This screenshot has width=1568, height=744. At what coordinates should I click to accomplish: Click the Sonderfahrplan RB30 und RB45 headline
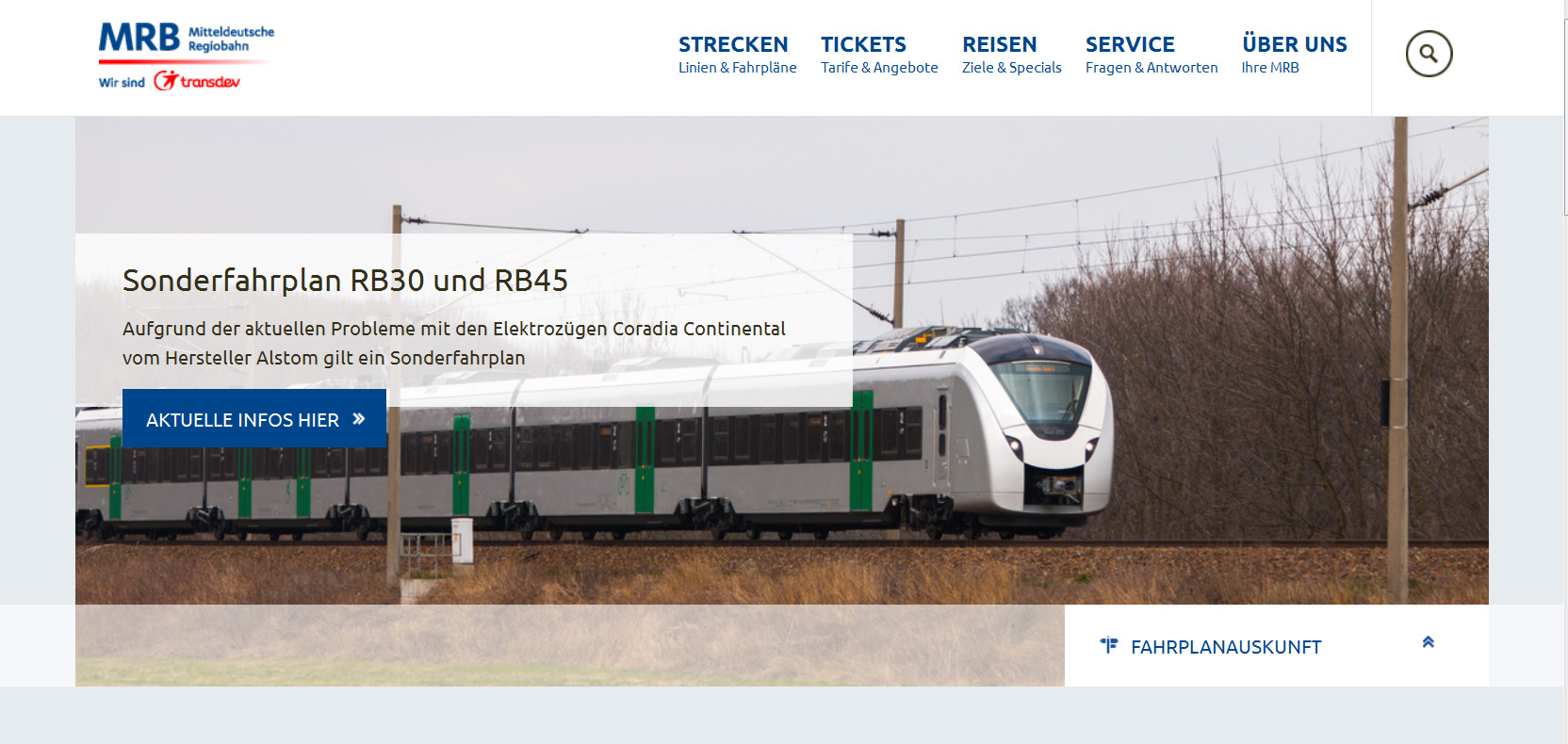(x=345, y=280)
